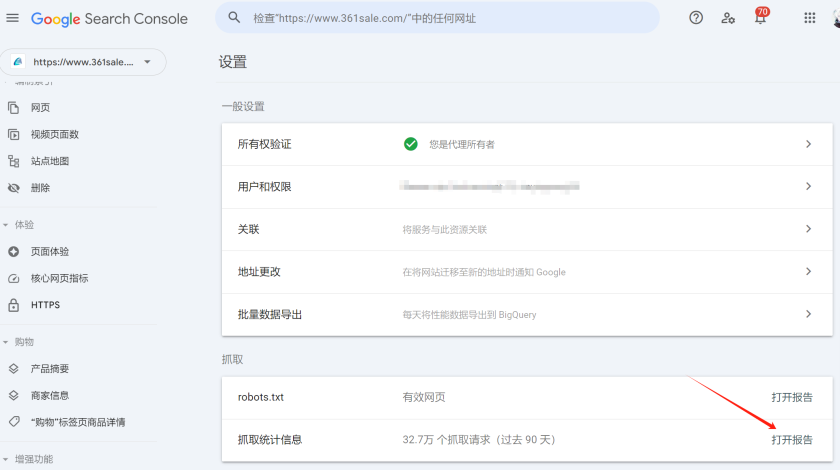Click the 网页 pages icon

(x=13, y=108)
